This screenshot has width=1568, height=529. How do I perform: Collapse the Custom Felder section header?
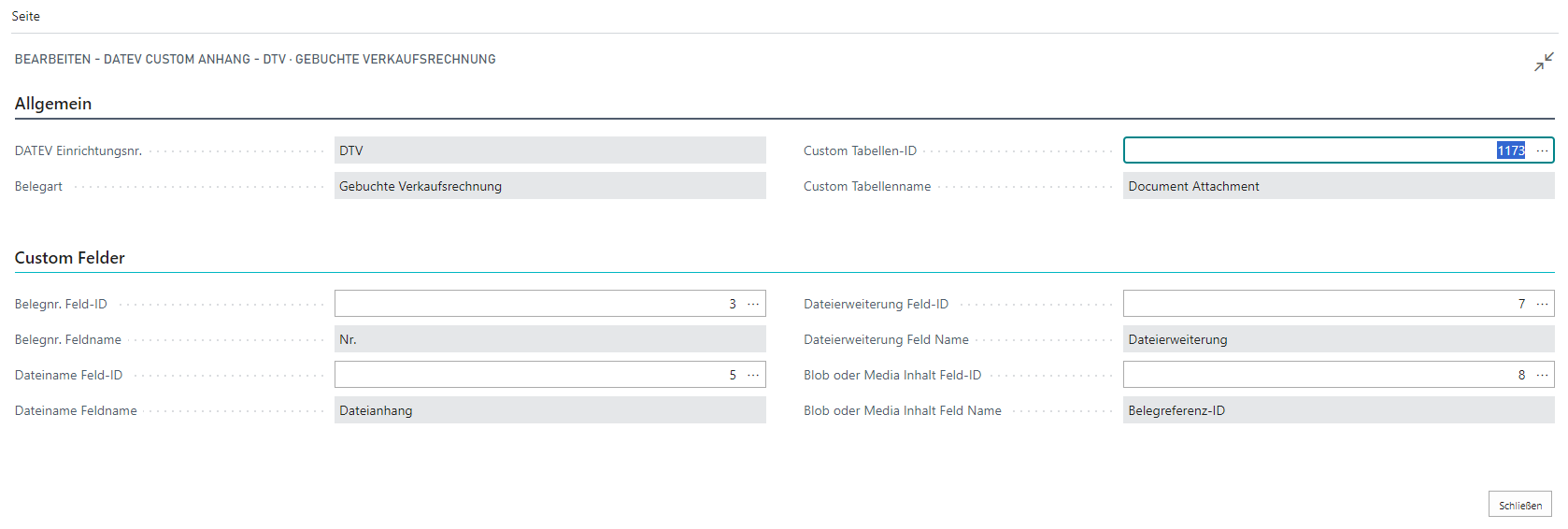[70, 258]
